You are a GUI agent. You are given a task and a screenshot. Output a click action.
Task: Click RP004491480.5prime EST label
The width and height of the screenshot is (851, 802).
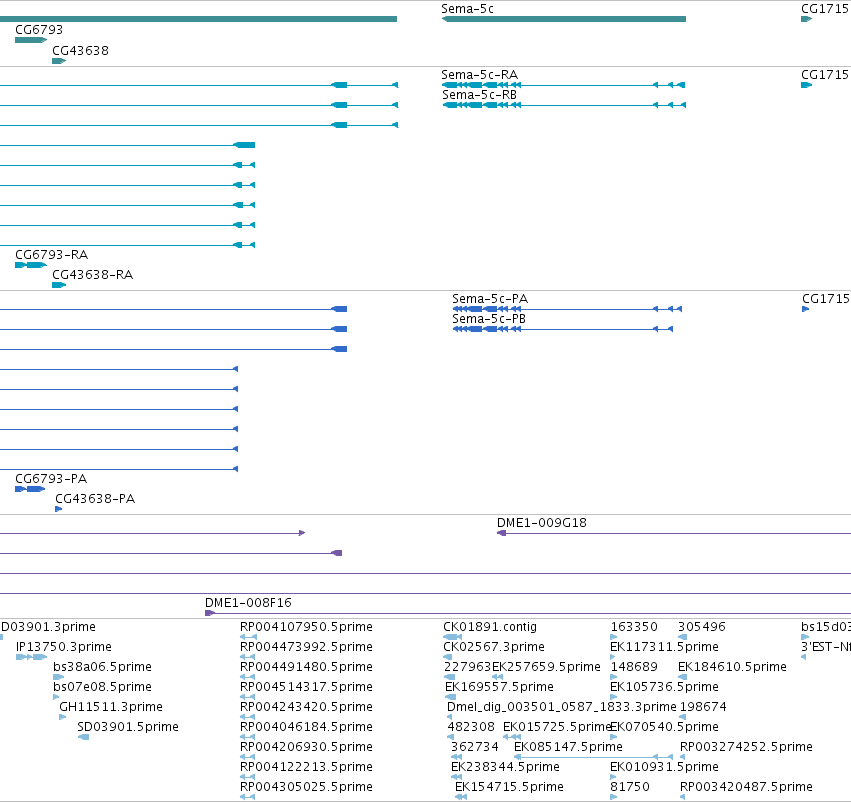(x=306, y=666)
